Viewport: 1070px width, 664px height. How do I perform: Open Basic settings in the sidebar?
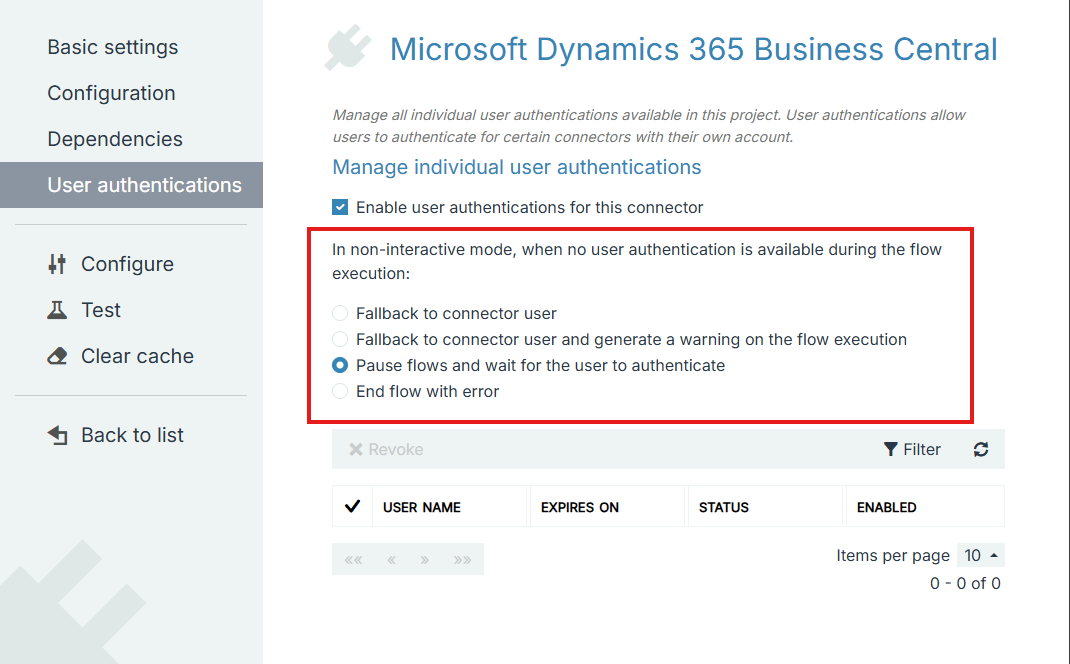click(113, 47)
